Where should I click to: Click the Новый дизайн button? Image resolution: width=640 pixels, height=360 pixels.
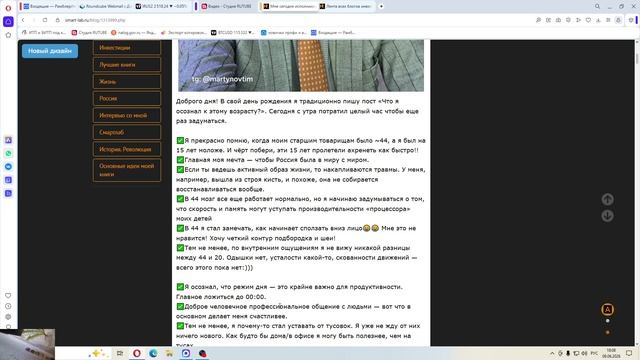point(50,51)
